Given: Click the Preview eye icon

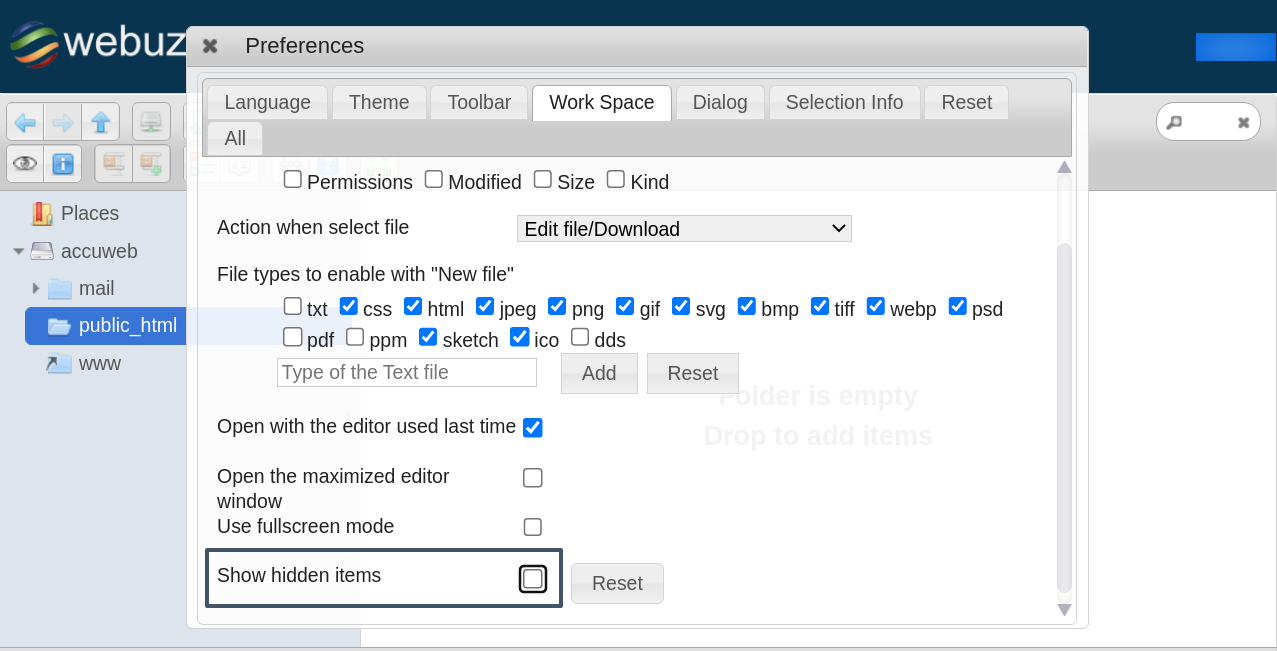Looking at the screenshot, I should (25, 164).
